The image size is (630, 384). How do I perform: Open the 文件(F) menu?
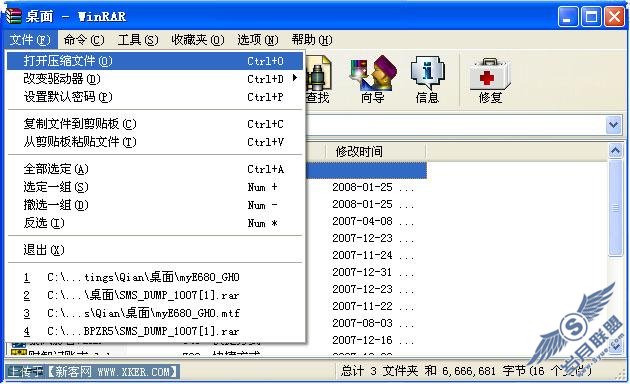click(x=31, y=40)
